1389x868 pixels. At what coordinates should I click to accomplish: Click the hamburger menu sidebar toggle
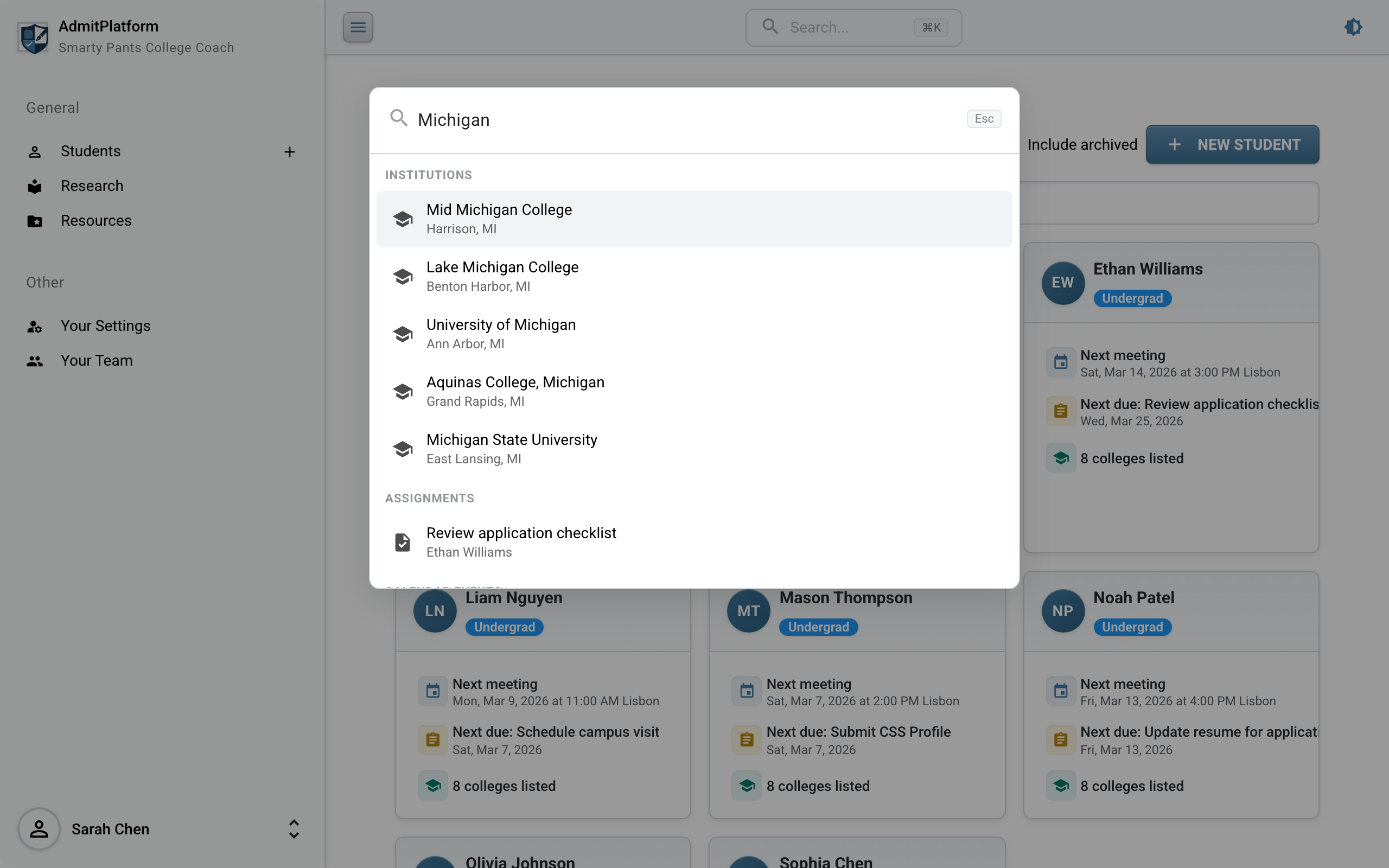coord(358,27)
